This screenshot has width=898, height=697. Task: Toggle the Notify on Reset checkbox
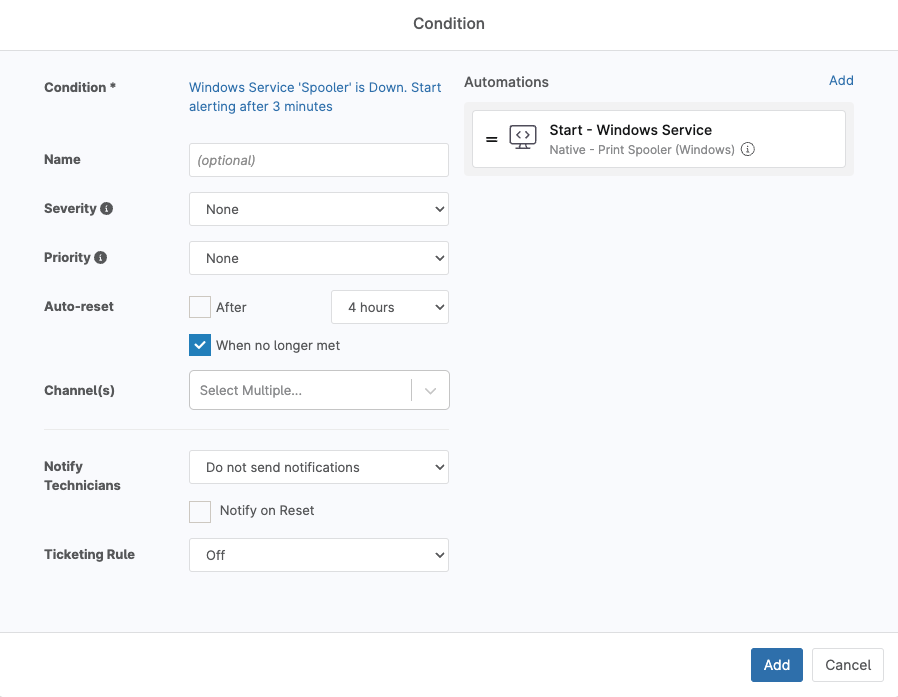(200, 511)
